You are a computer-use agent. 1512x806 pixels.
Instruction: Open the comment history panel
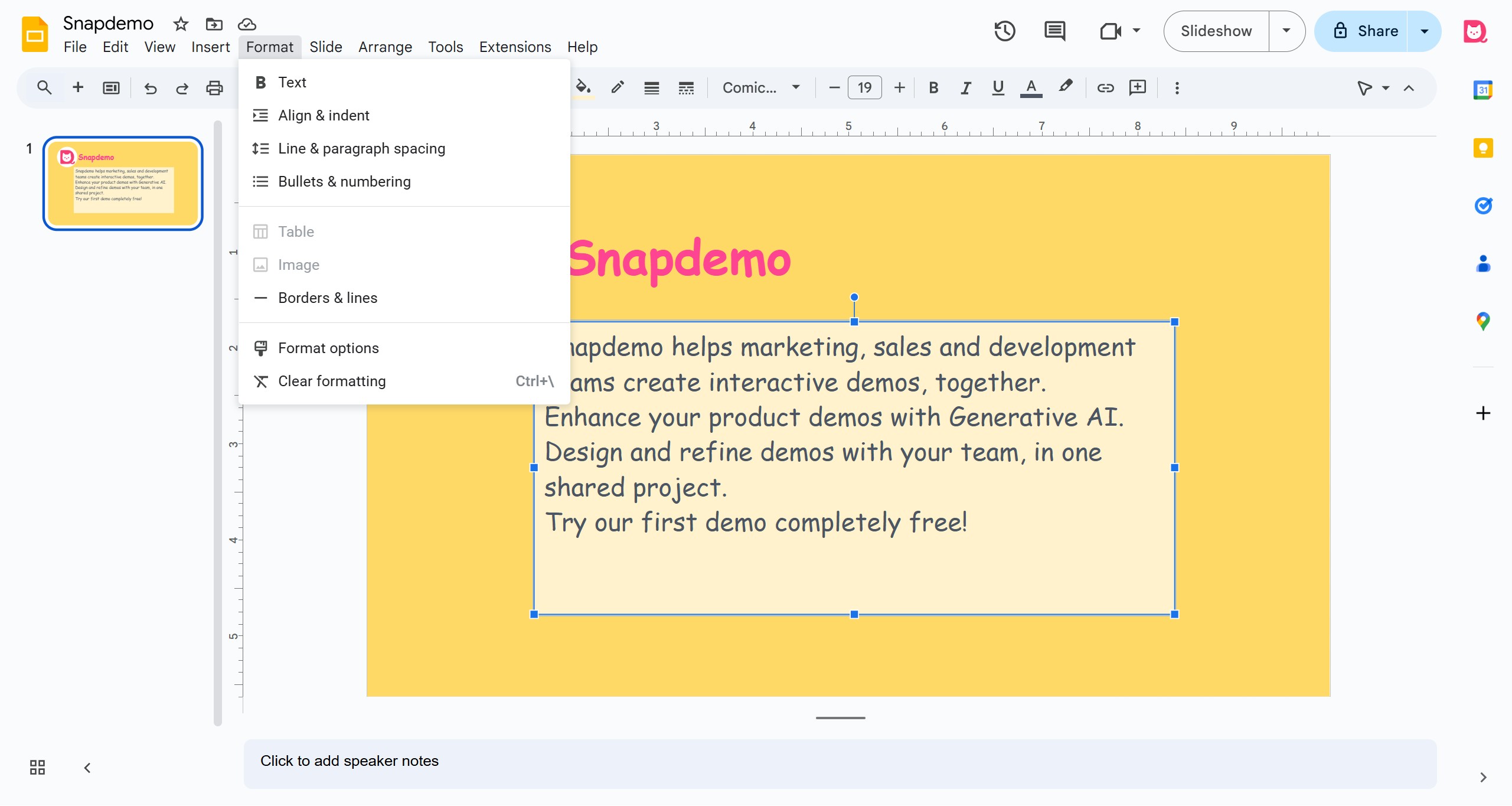(1055, 31)
